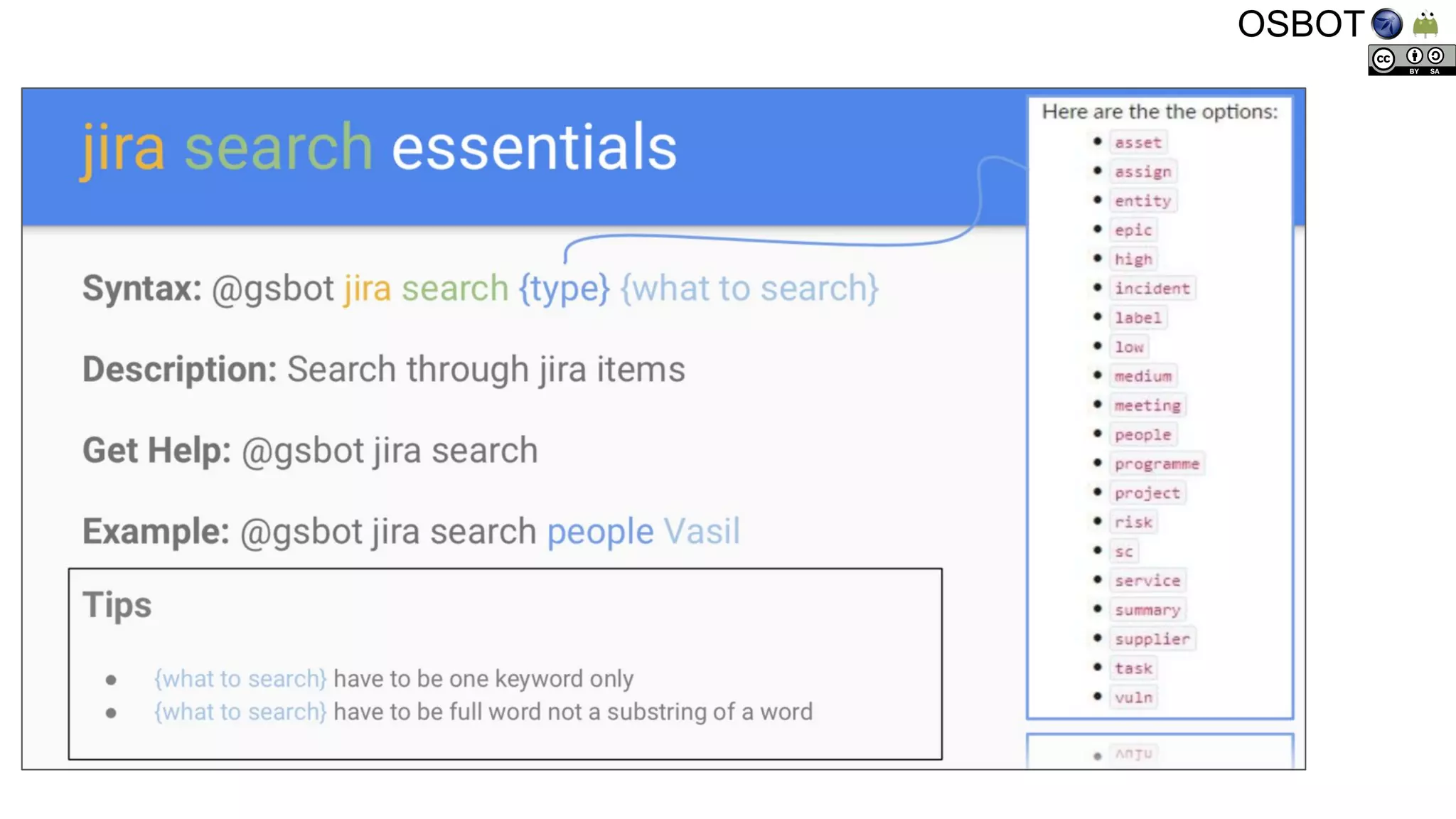Click the blue OSBOT globe icon
Viewport: 1456px width, 819px height.
coord(1386,24)
